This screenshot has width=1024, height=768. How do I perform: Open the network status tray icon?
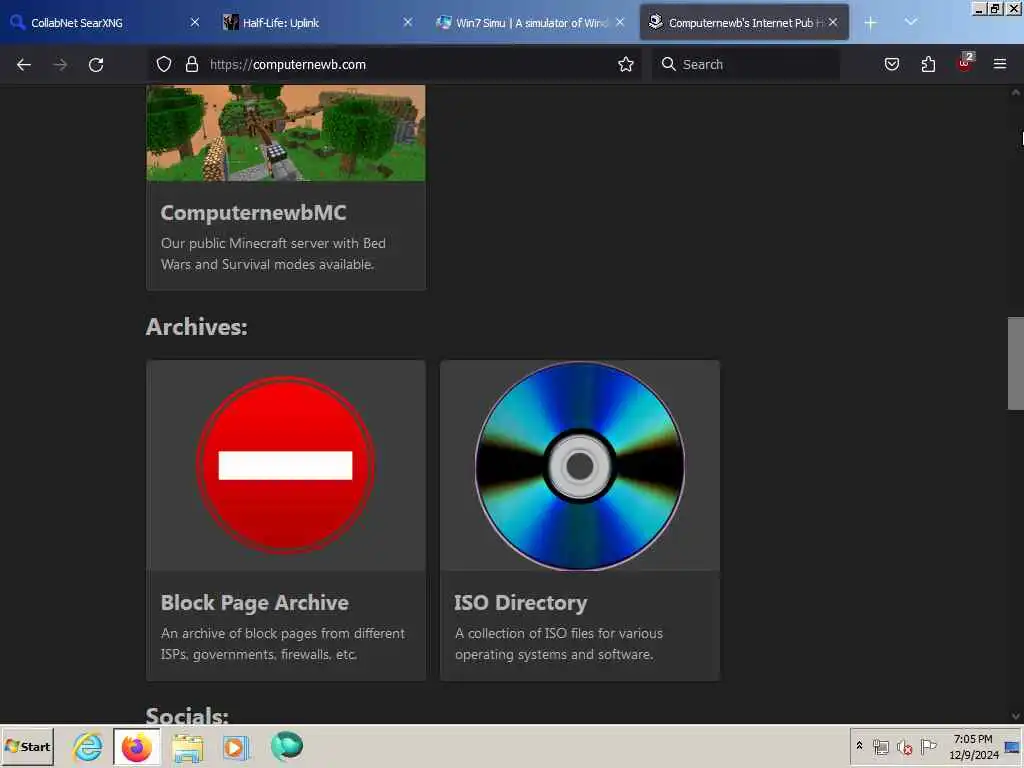(x=880, y=746)
